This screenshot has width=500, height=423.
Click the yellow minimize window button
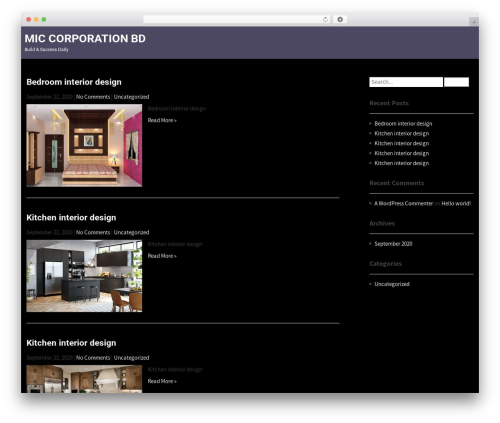[36, 19]
